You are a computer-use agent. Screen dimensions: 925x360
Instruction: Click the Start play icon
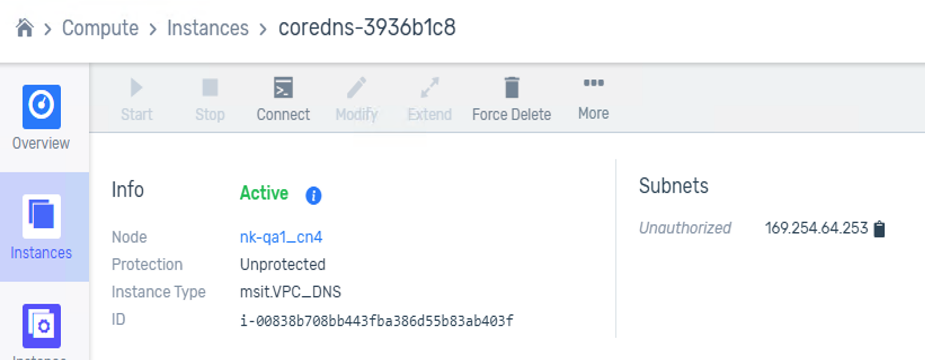pyautogui.click(x=136, y=88)
